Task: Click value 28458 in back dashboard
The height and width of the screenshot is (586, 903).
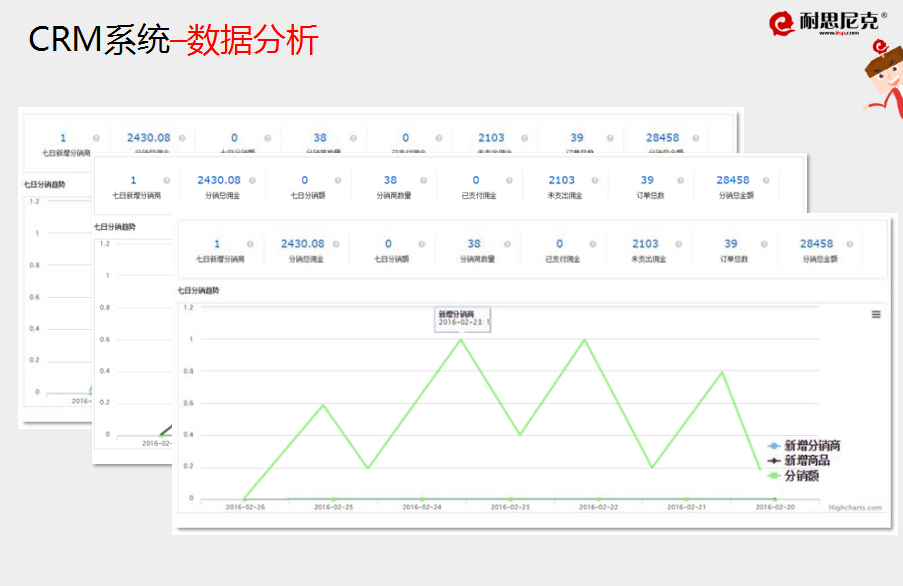Action: 662,138
